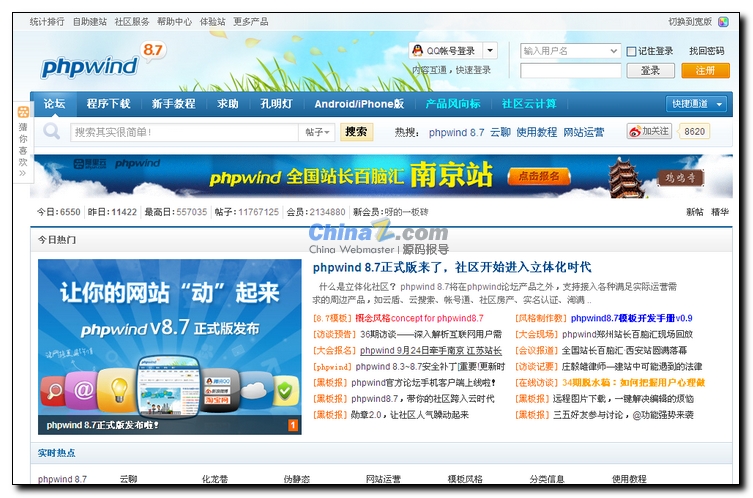
Task: Select the 产品风向标 navigation tab
Action: [x=453, y=104]
